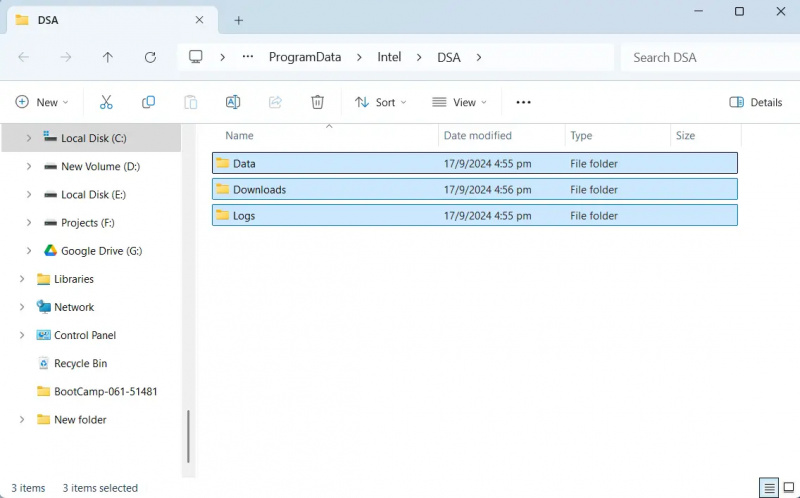
Task: Click the Share icon
Action: point(275,102)
